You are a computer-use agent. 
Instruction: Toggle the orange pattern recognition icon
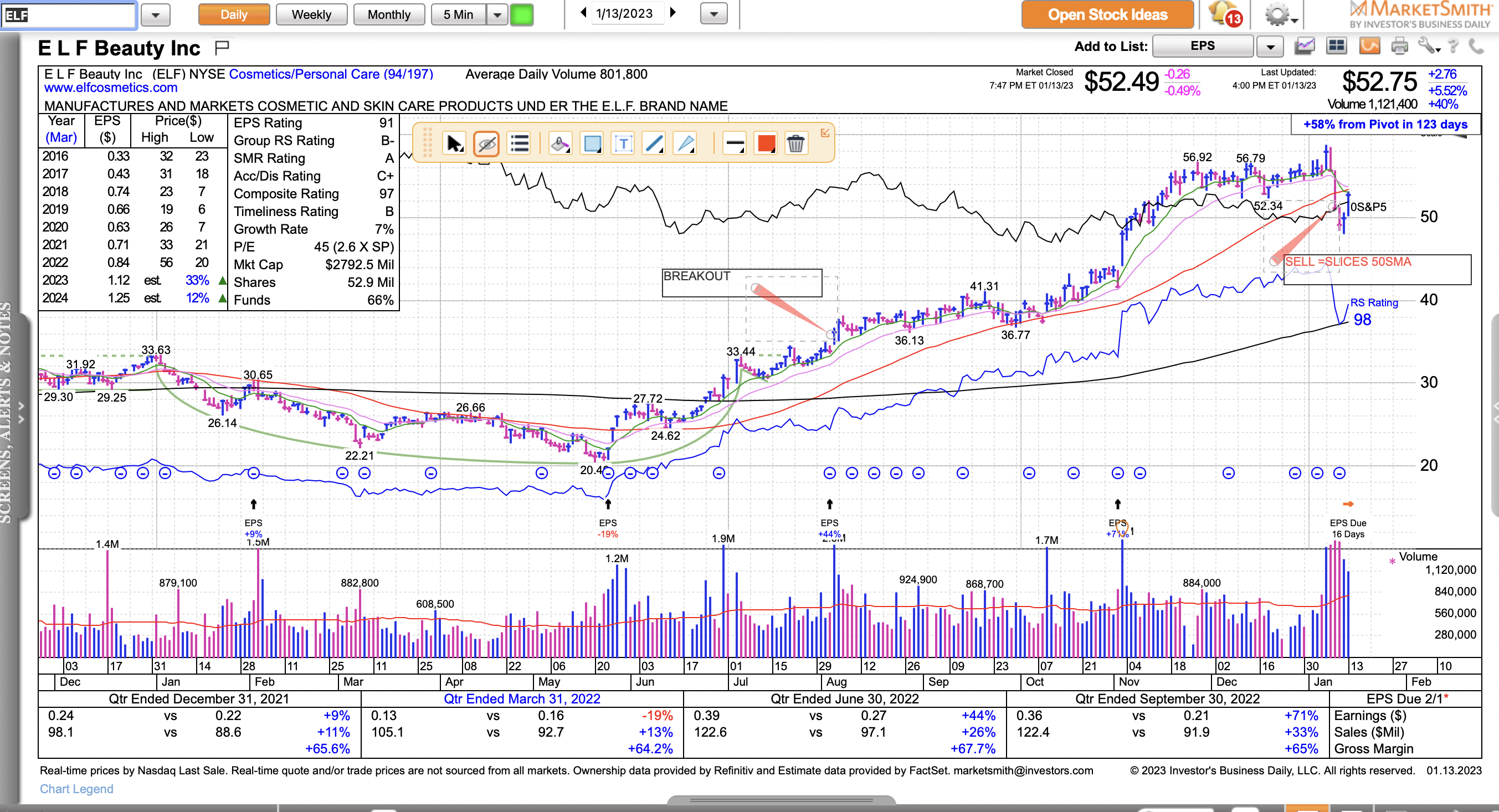(x=1369, y=46)
